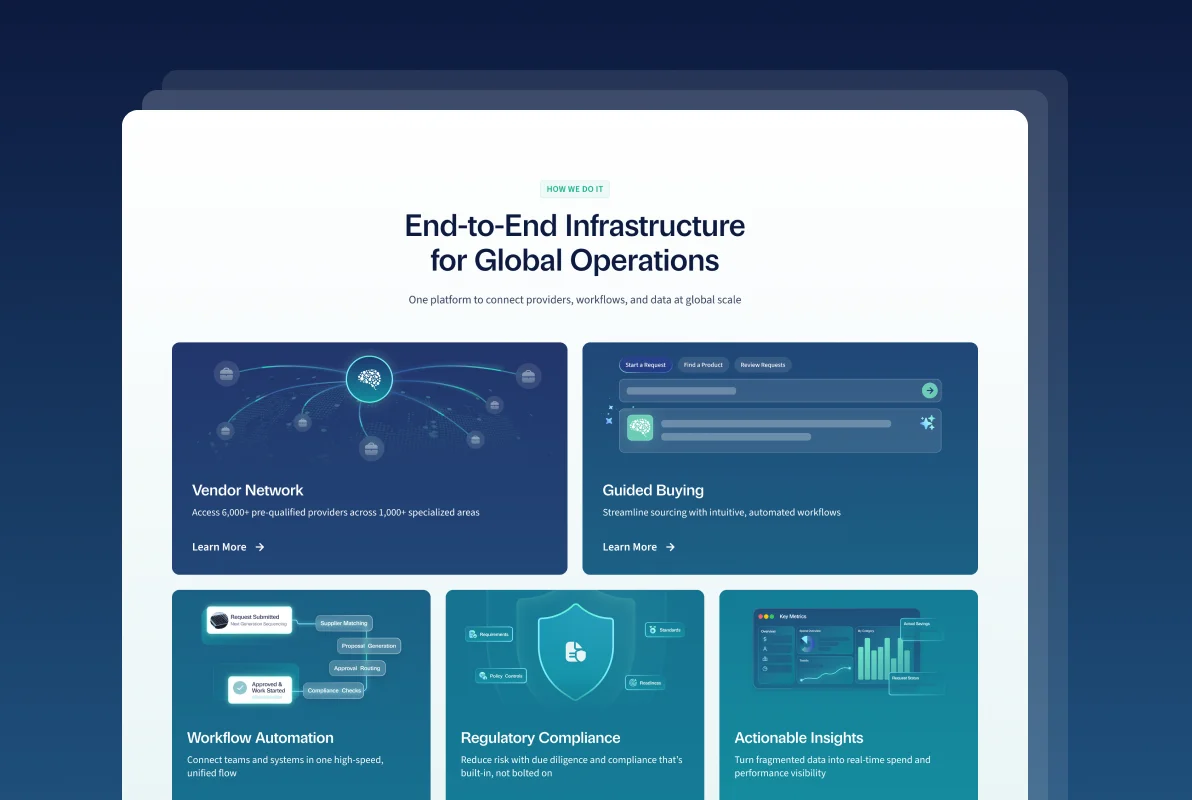Click the Proposal Generation workflow node
The image size is (1192, 800).
pos(369,646)
